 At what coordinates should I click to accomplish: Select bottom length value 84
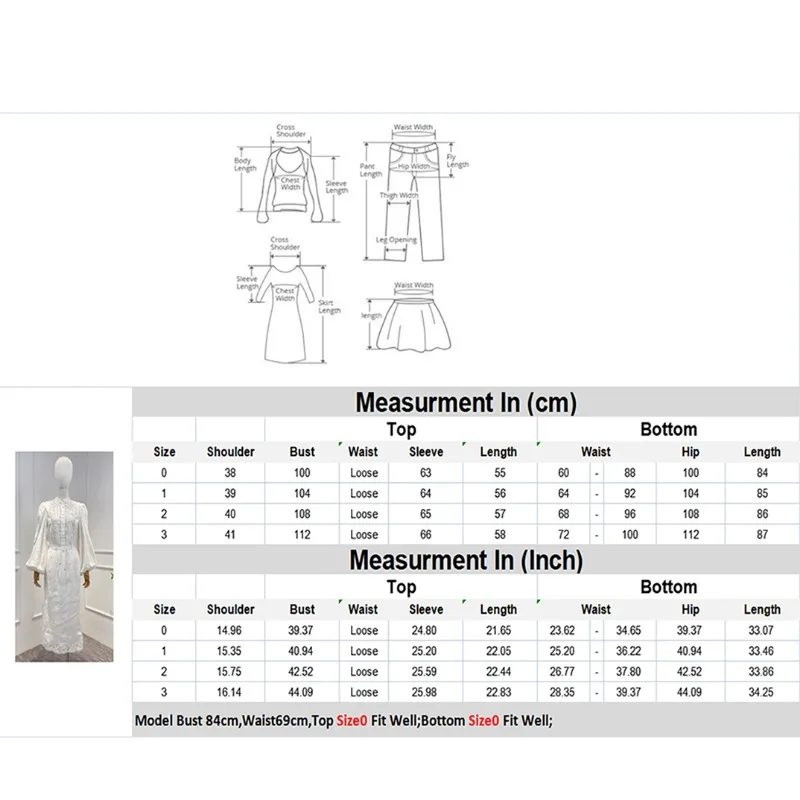click(762, 473)
